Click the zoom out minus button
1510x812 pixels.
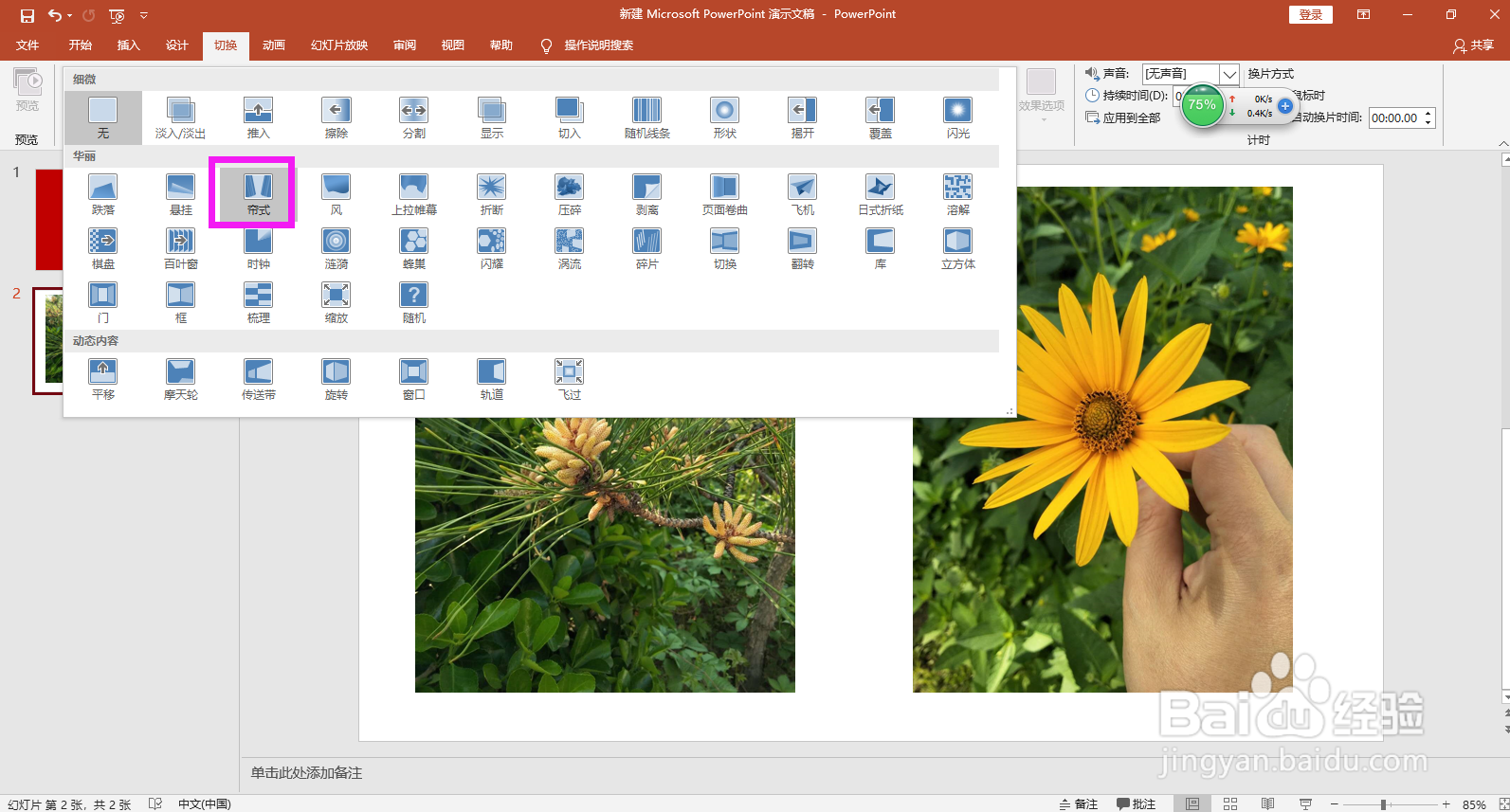1334,804
